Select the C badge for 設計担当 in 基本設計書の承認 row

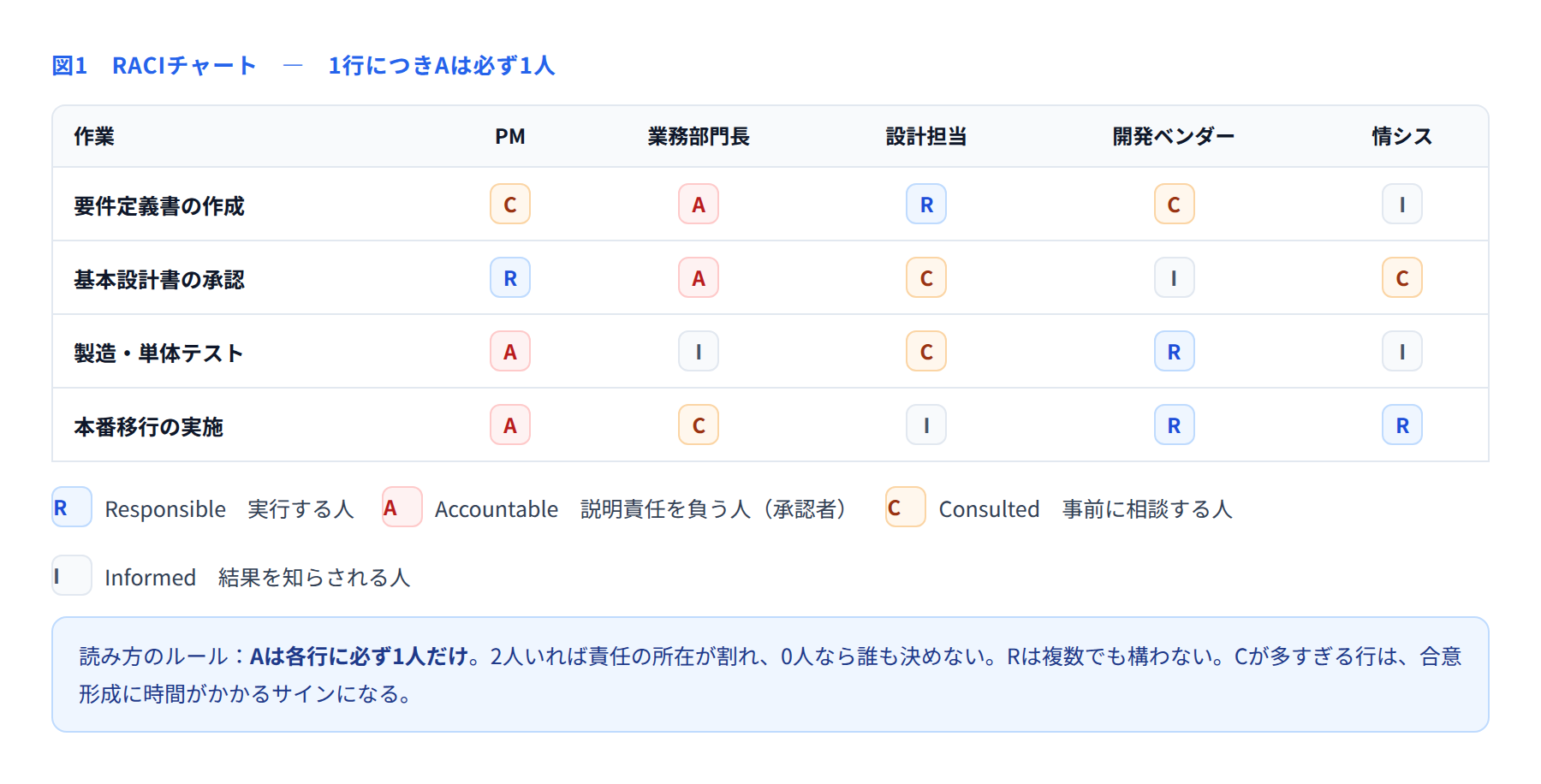coord(926,278)
